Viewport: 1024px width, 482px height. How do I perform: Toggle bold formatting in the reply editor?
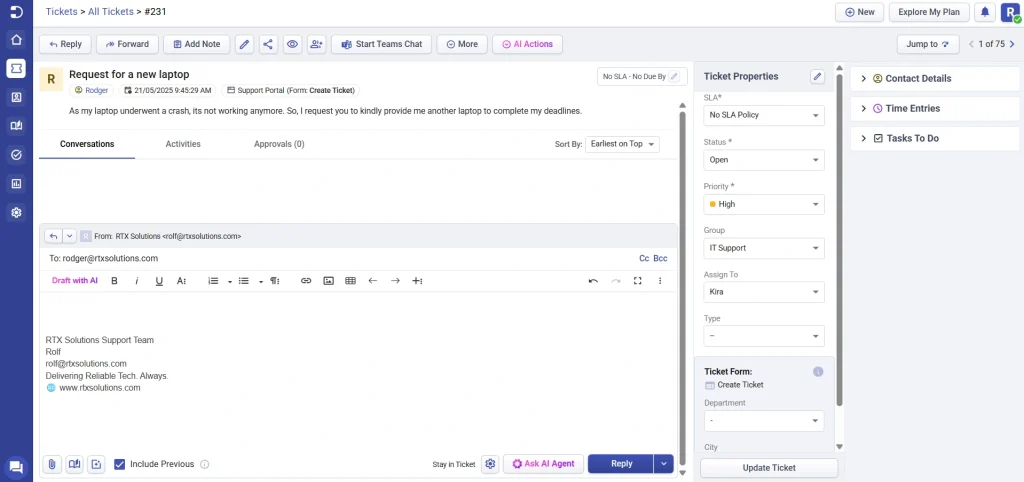click(x=114, y=281)
